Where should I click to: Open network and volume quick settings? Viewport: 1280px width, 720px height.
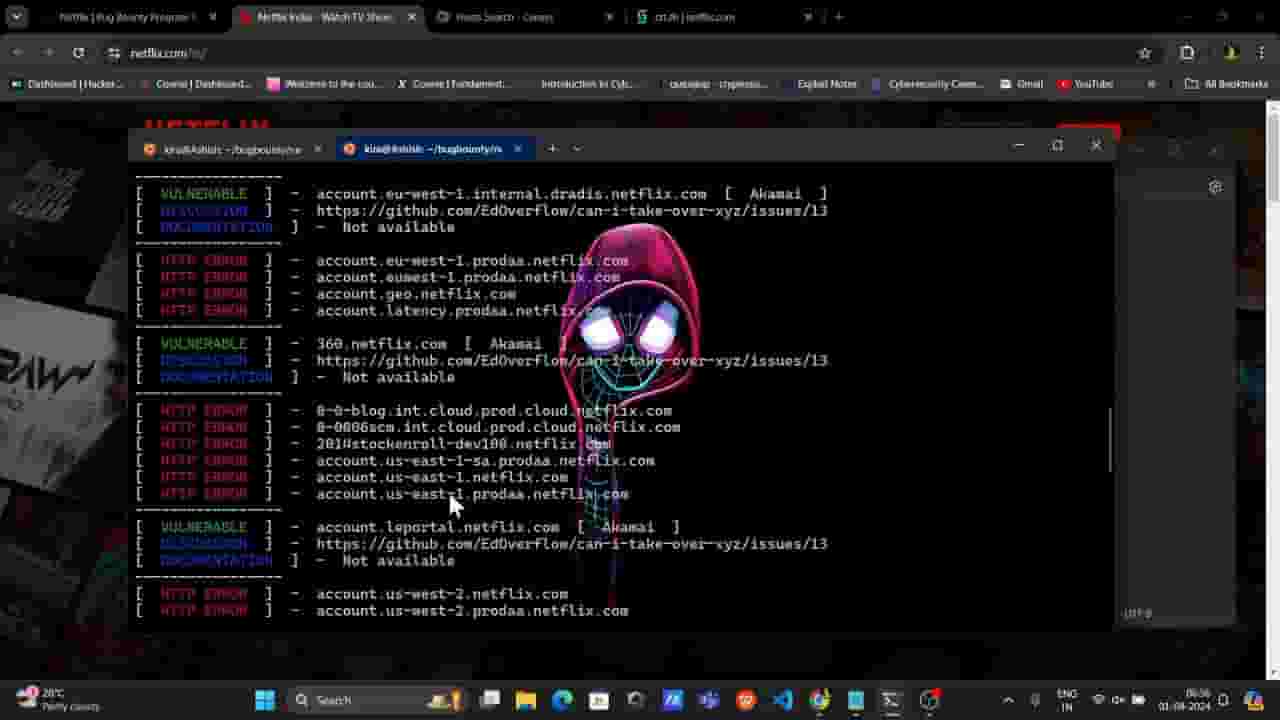click(x=1118, y=700)
